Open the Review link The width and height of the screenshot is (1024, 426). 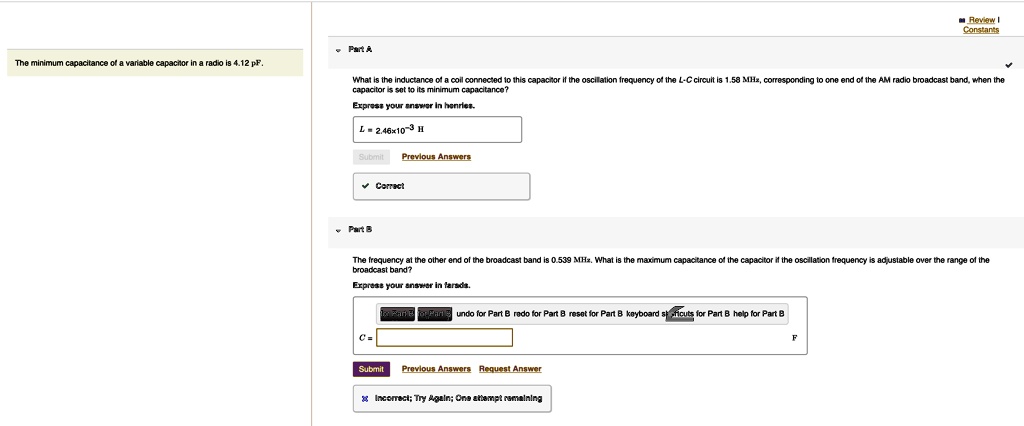(982, 20)
